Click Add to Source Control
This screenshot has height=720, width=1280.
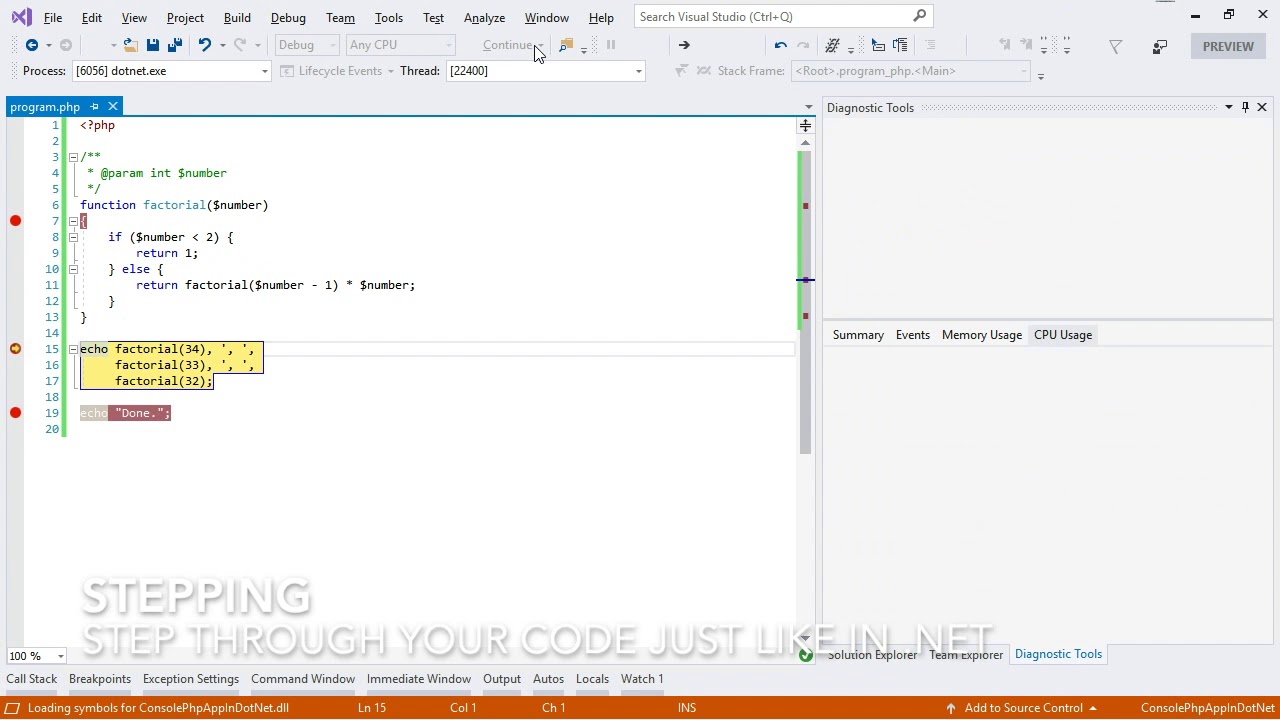pyautogui.click(x=1024, y=708)
